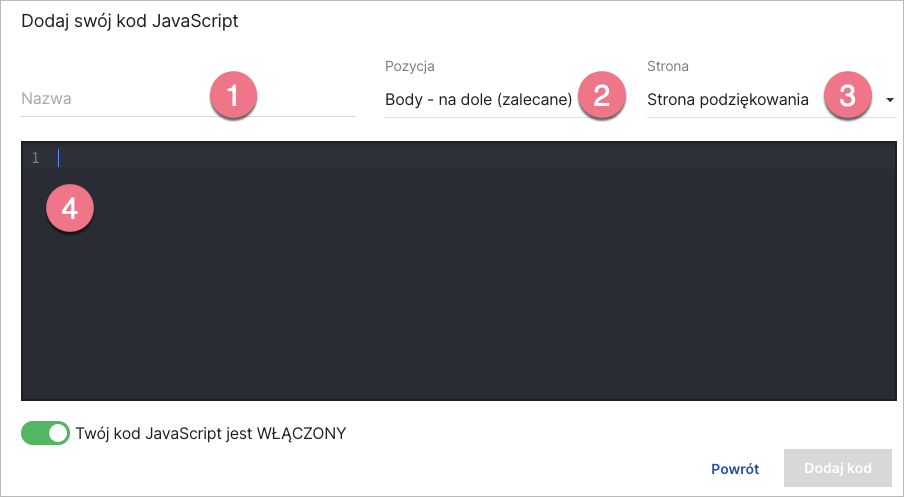Disable the green JavaScript code toggle switch
This screenshot has width=904, height=497.
tap(45, 433)
